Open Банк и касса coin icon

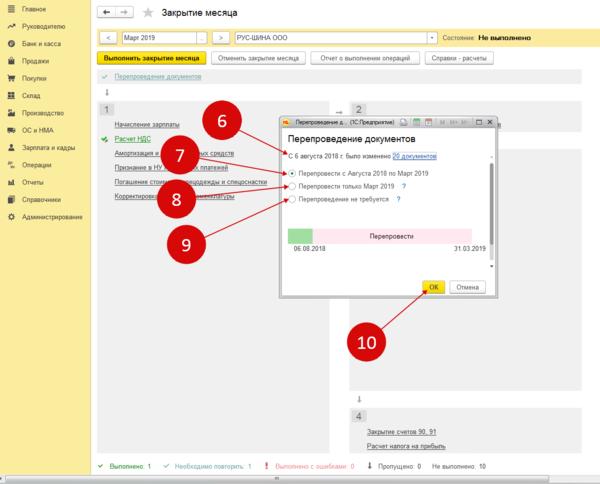tap(11, 44)
